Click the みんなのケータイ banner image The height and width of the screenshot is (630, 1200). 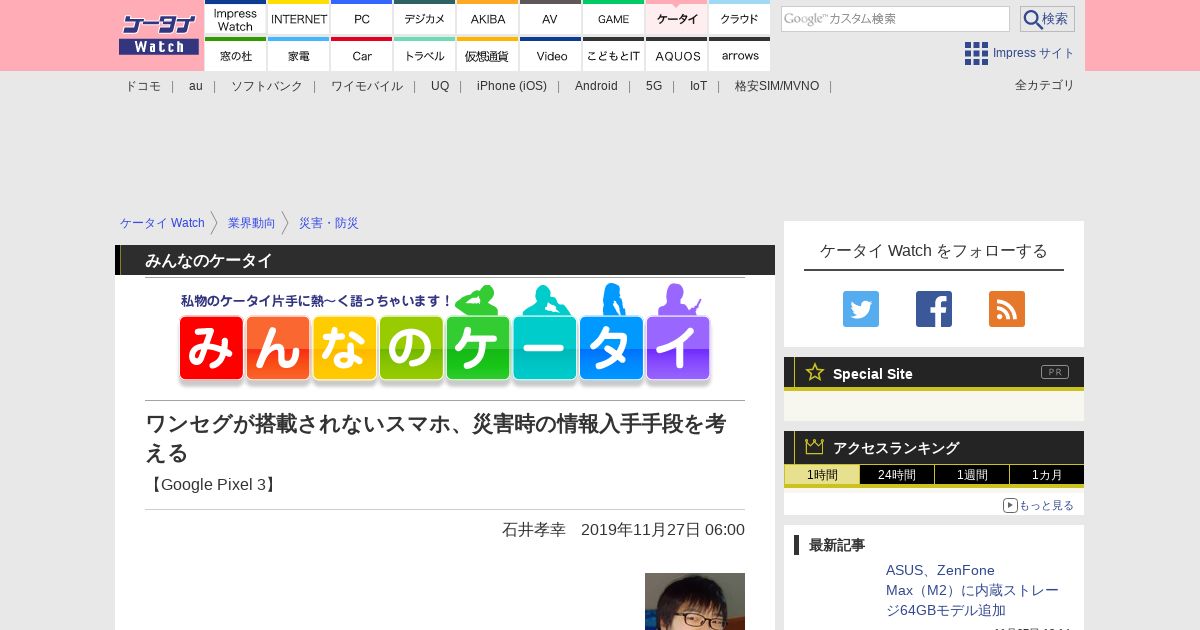click(x=445, y=336)
